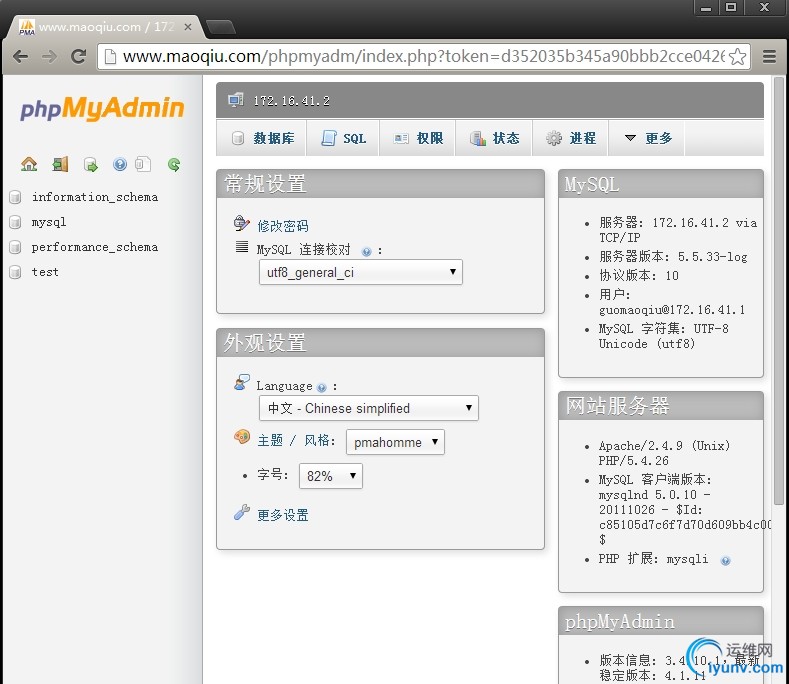The width and height of the screenshot is (789, 684).
Task: Click the 172.16.41.2 server breadcrumb link
Action: [x=291, y=101]
